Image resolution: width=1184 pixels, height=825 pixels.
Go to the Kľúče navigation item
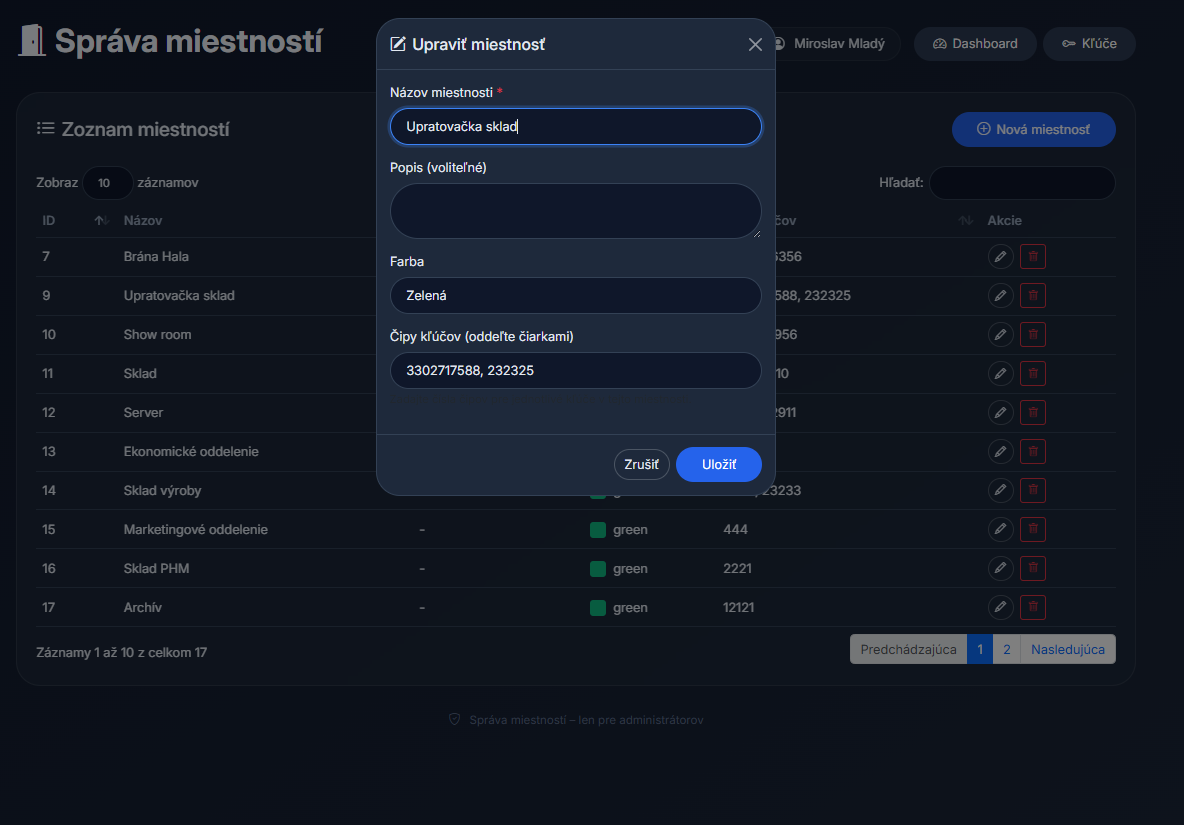coord(1089,44)
